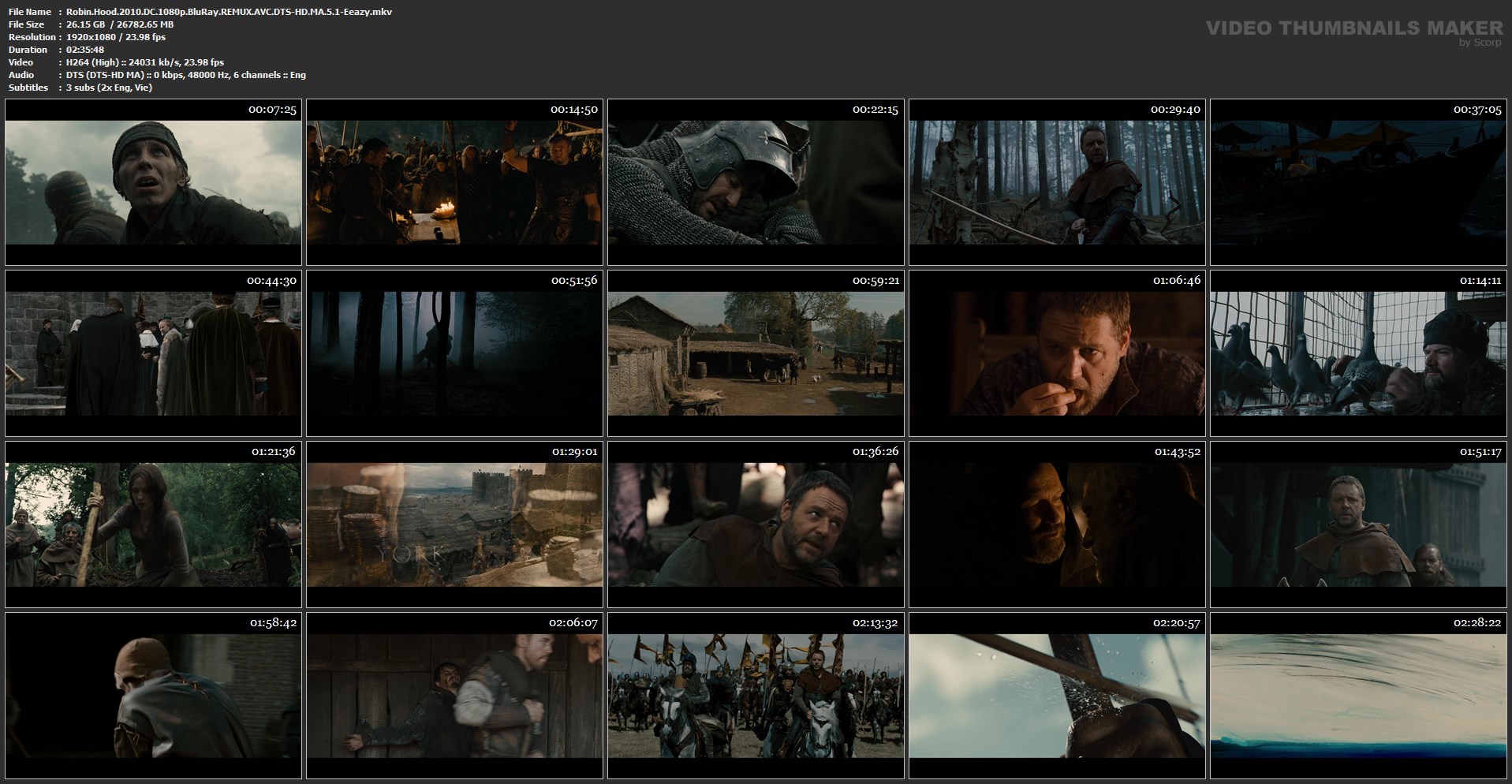Select the thumbnail at 00:22:15

pyautogui.click(x=756, y=182)
